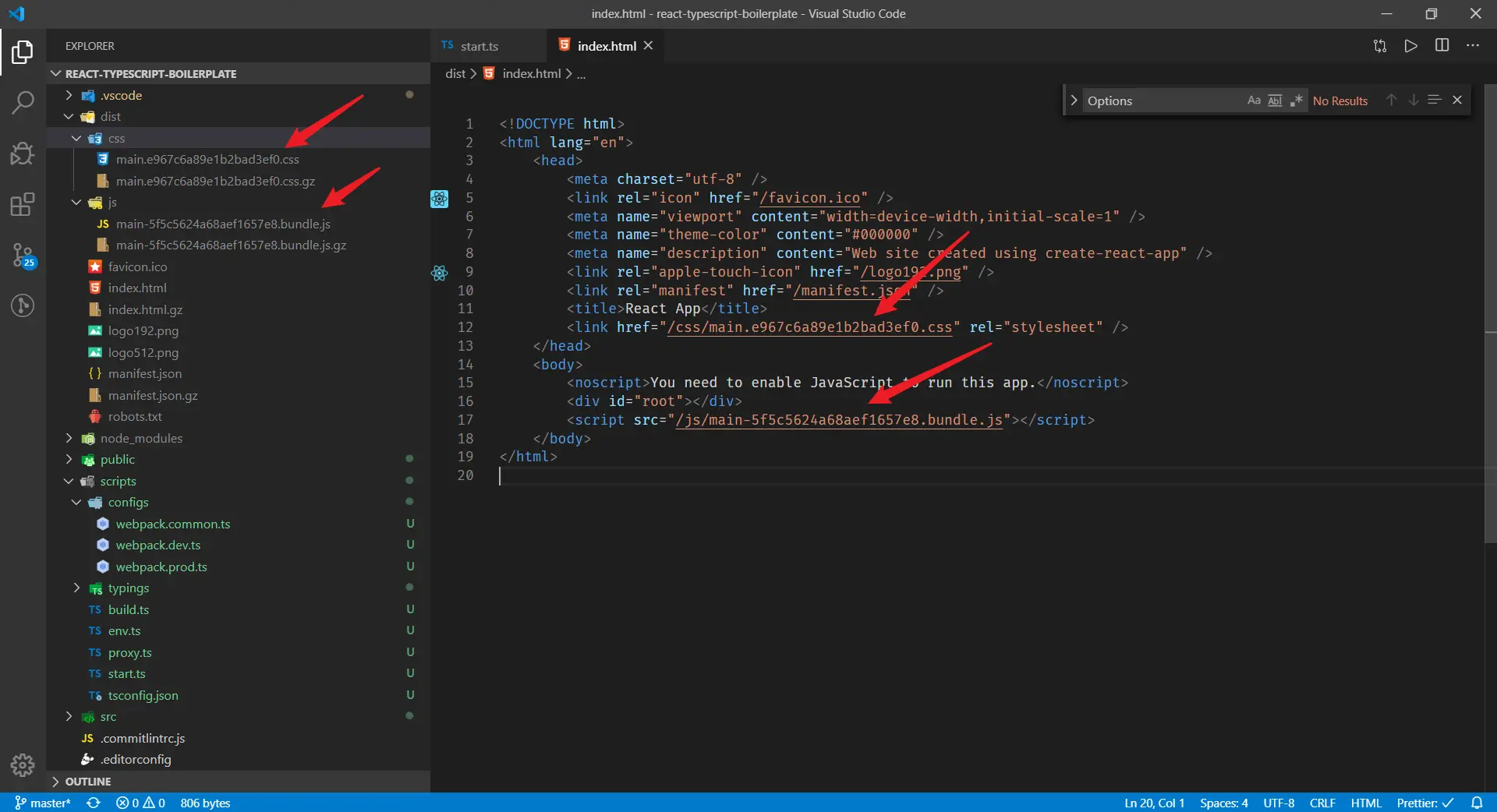Open the Run and Debug view
Image resolution: width=1497 pixels, height=812 pixels.
tap(23, 154)
